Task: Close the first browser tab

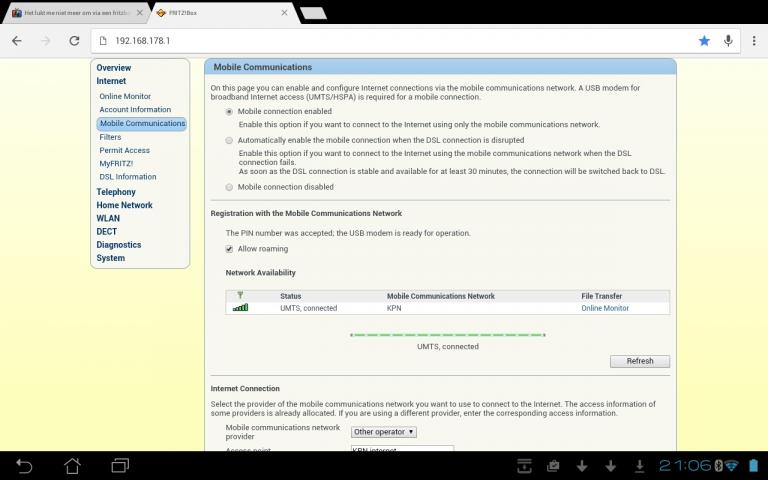Action: pyautogui.click(x=140, y=13)
